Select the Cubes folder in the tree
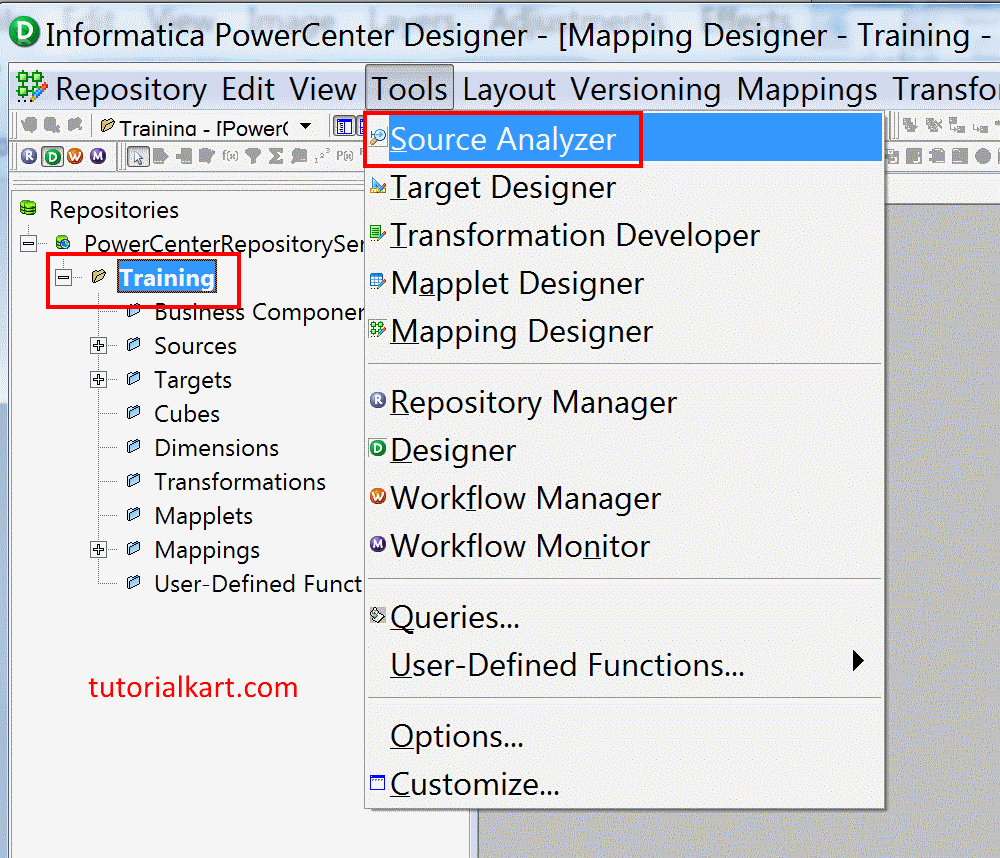Image resolution: width=1000 pixels, height=858 pixels. coord(187,413)
